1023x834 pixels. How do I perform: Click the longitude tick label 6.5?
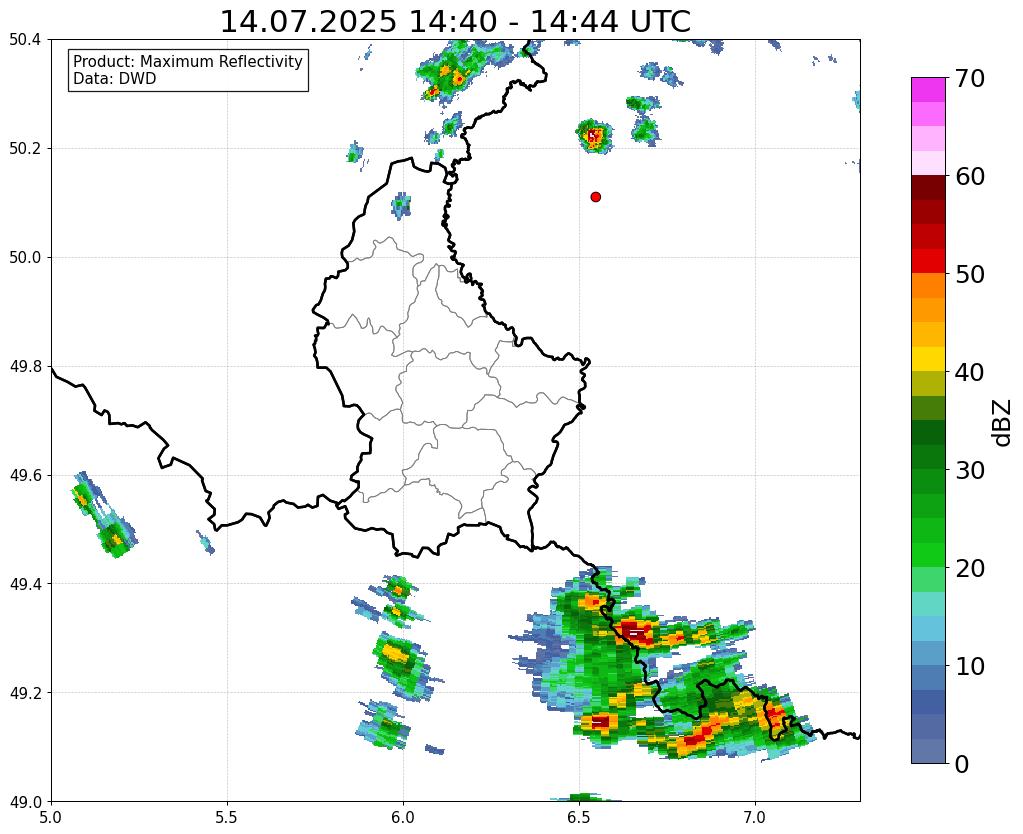(579, 817)
